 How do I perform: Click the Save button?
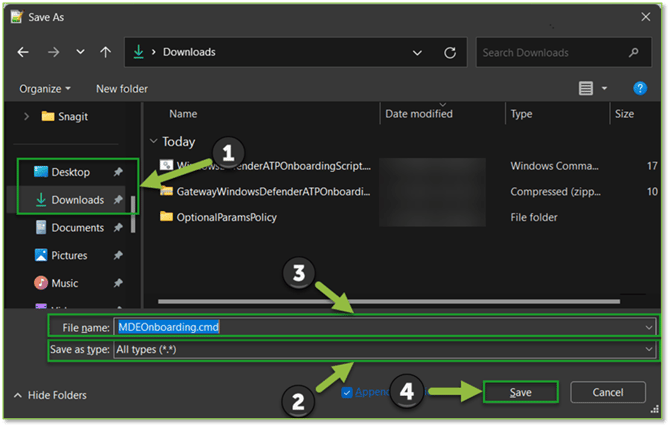pyautogui.click(x=520, y=392)
